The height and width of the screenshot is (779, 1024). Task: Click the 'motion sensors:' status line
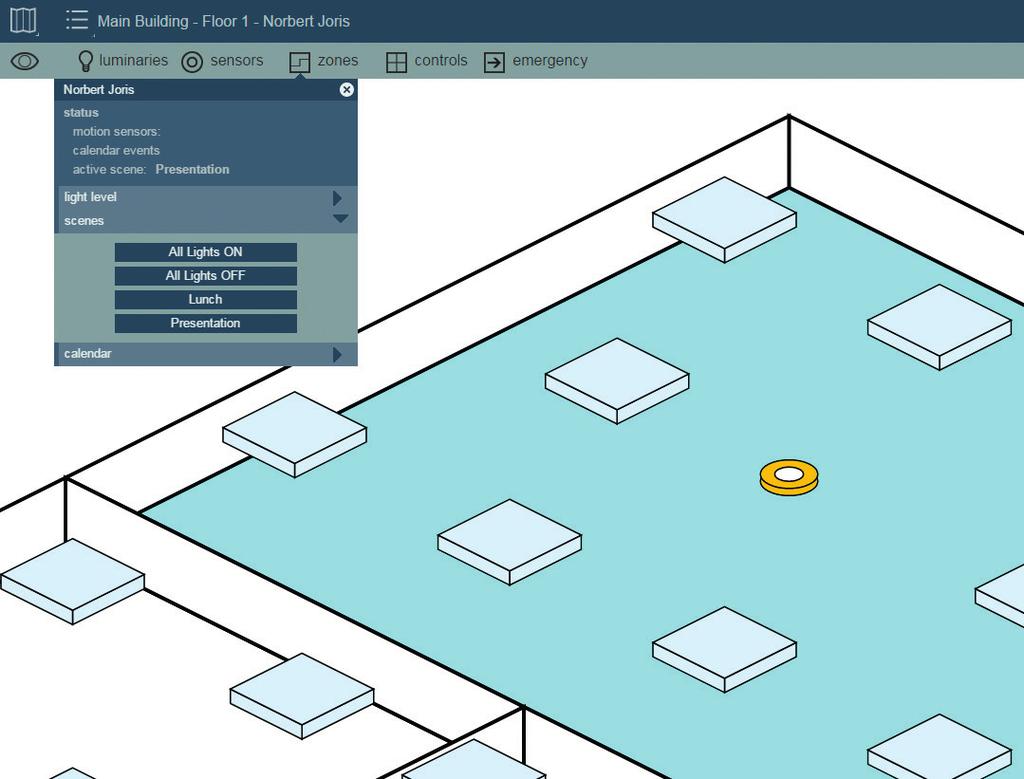pyautogui.click(x=116, y=131)
